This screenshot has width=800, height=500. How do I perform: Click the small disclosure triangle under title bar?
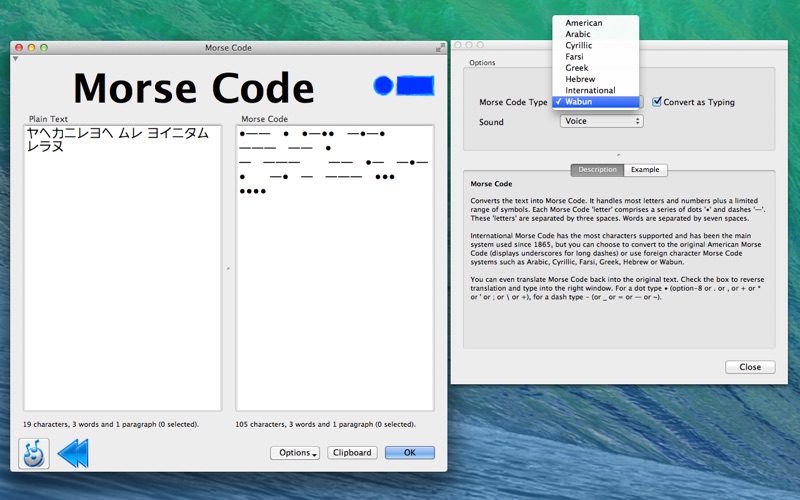[x=15, y=59]
